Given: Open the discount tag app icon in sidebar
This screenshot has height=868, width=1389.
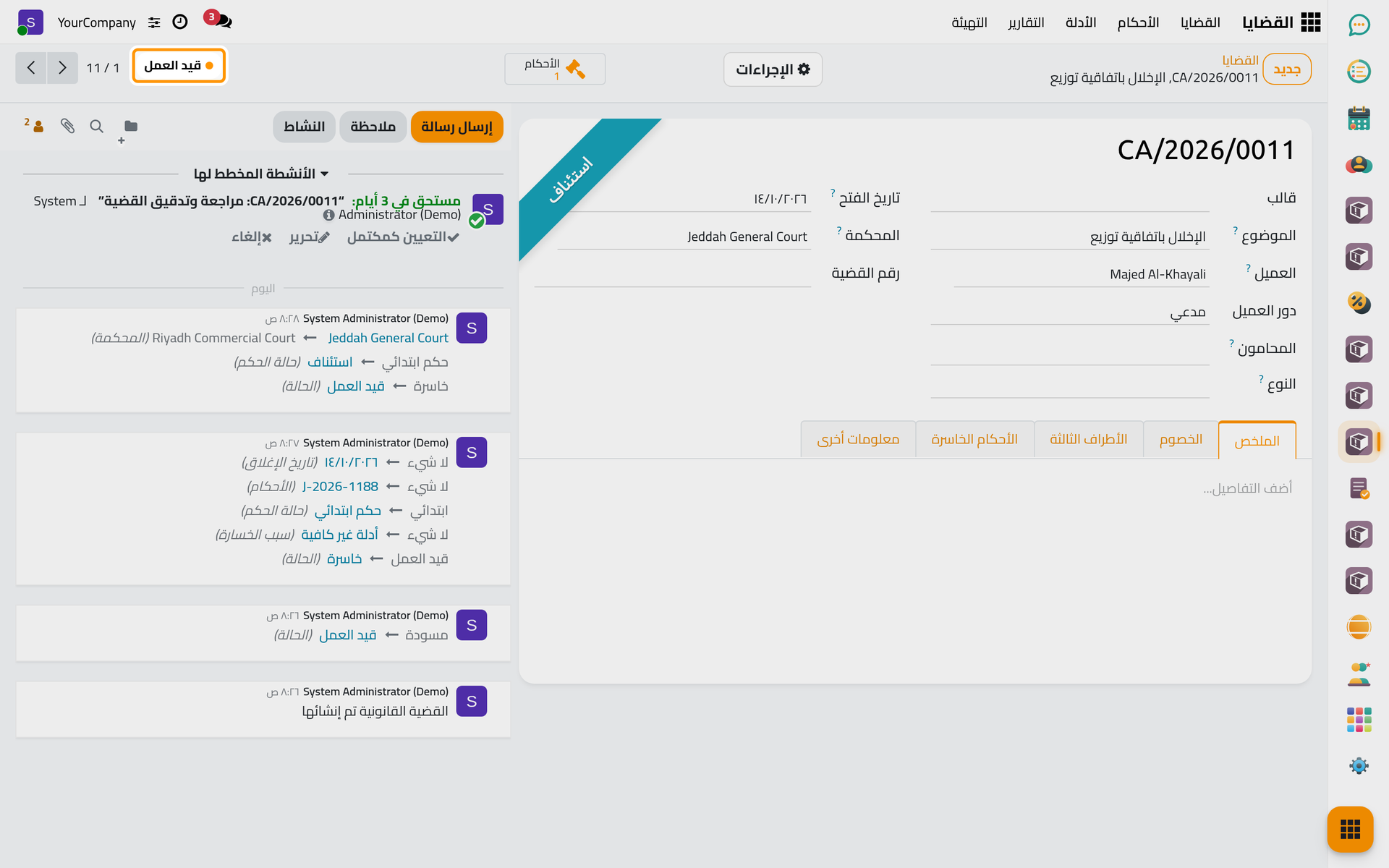Looking at the screenshot, I should tap(1359, 303).
